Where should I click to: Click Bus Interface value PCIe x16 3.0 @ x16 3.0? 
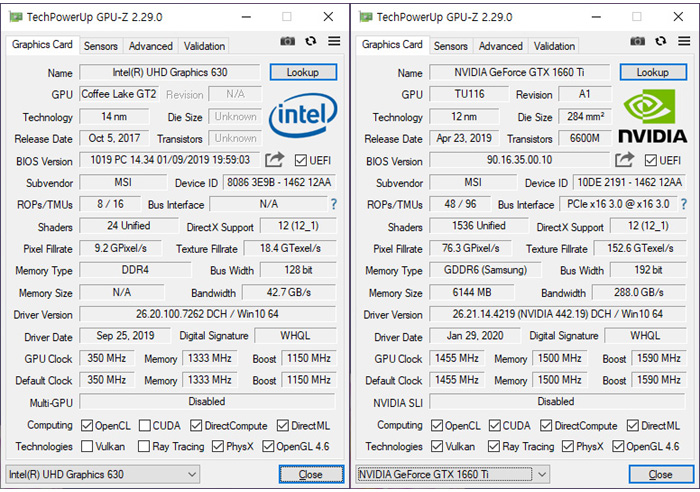(x=618, y=204)
